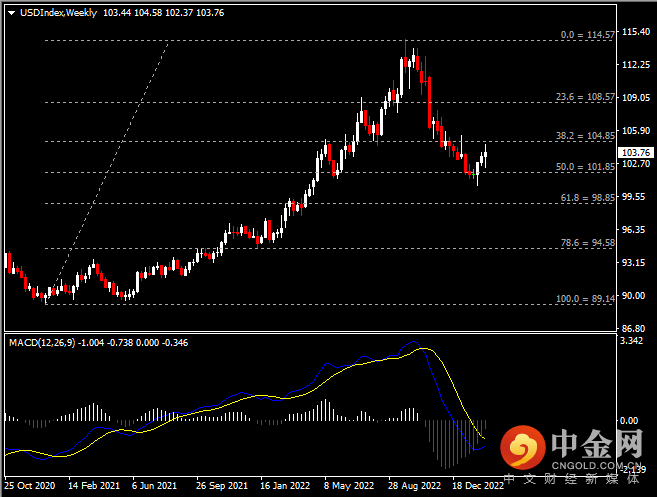Click the 0.0 = 114.57 Fibonacci label
The width and height of the screenshot is (657, 497).
(586, 35)
